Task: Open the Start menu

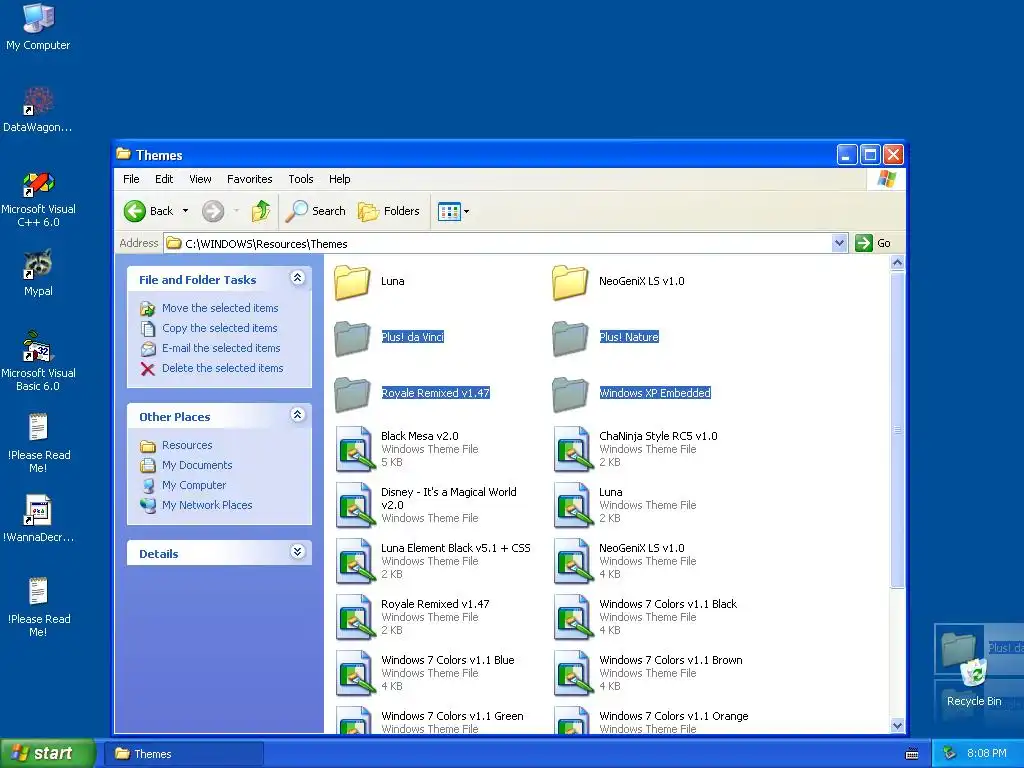Action: [48, 754]
